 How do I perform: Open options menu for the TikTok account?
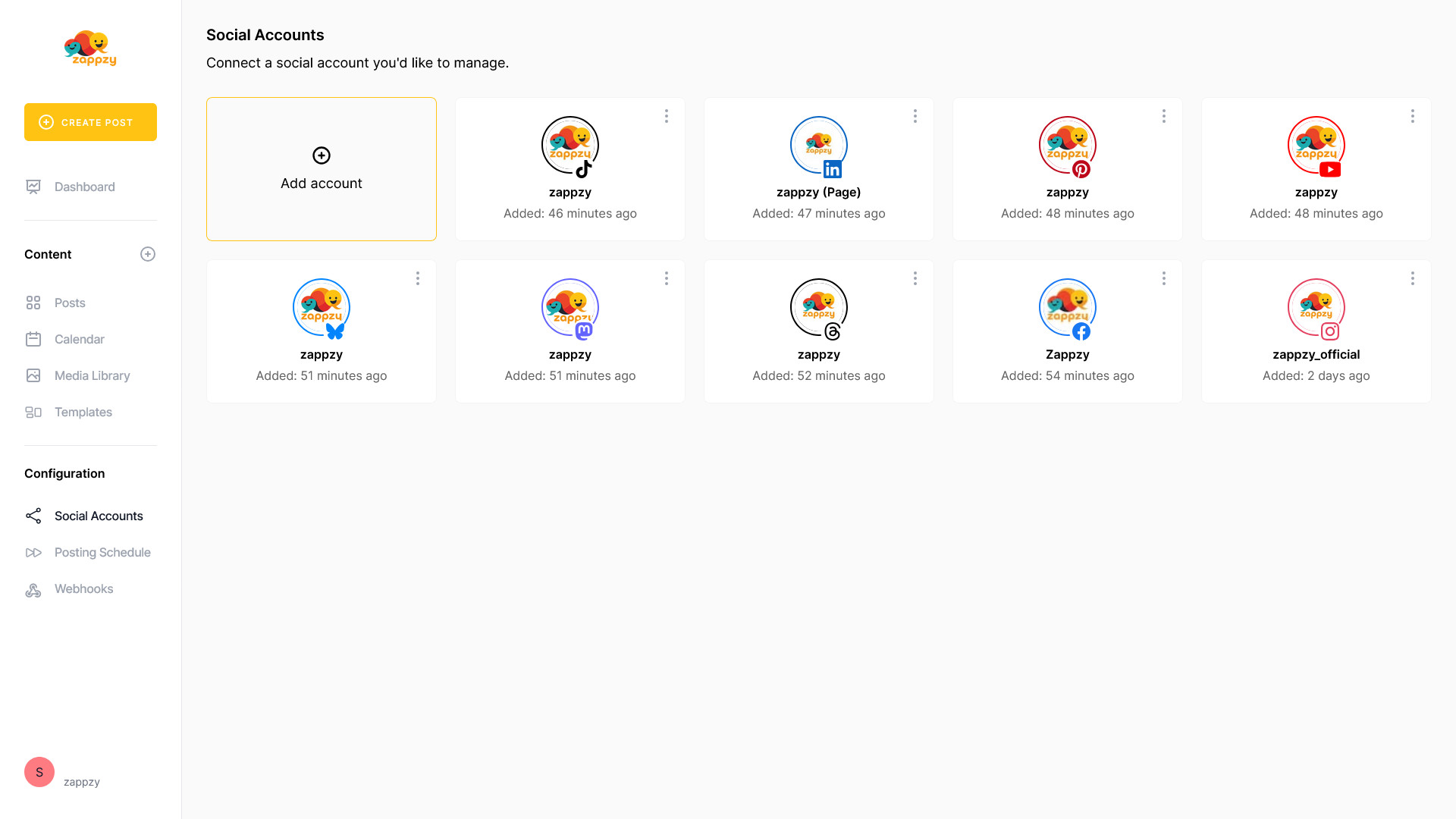667,116
